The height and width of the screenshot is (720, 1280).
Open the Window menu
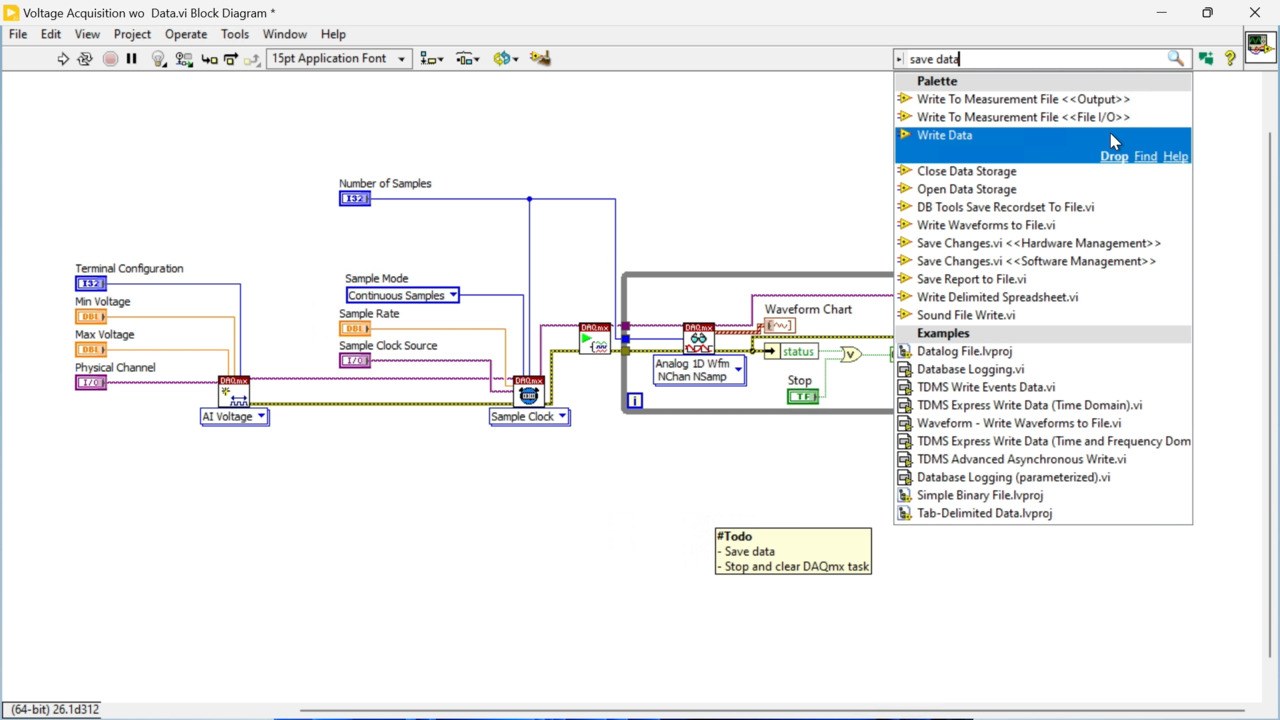coord(285,34)
